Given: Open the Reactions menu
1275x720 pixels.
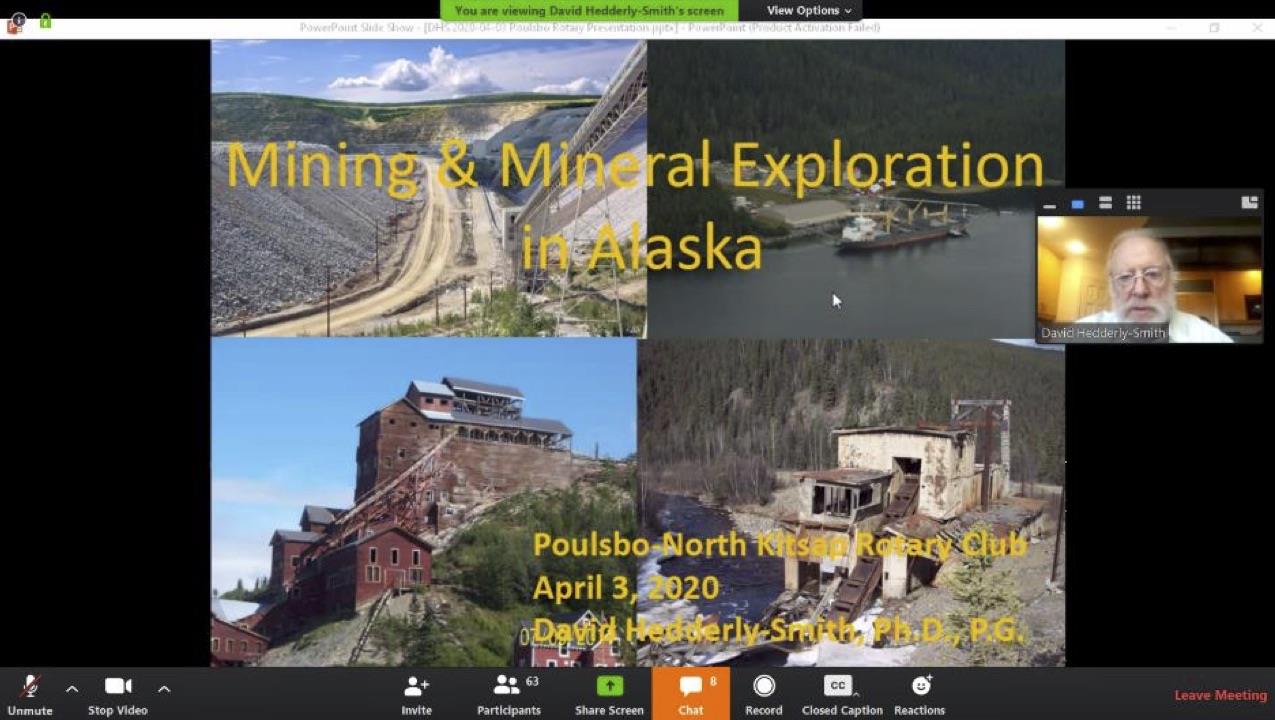Looking at the screenshot, I should tap(920, 687).
